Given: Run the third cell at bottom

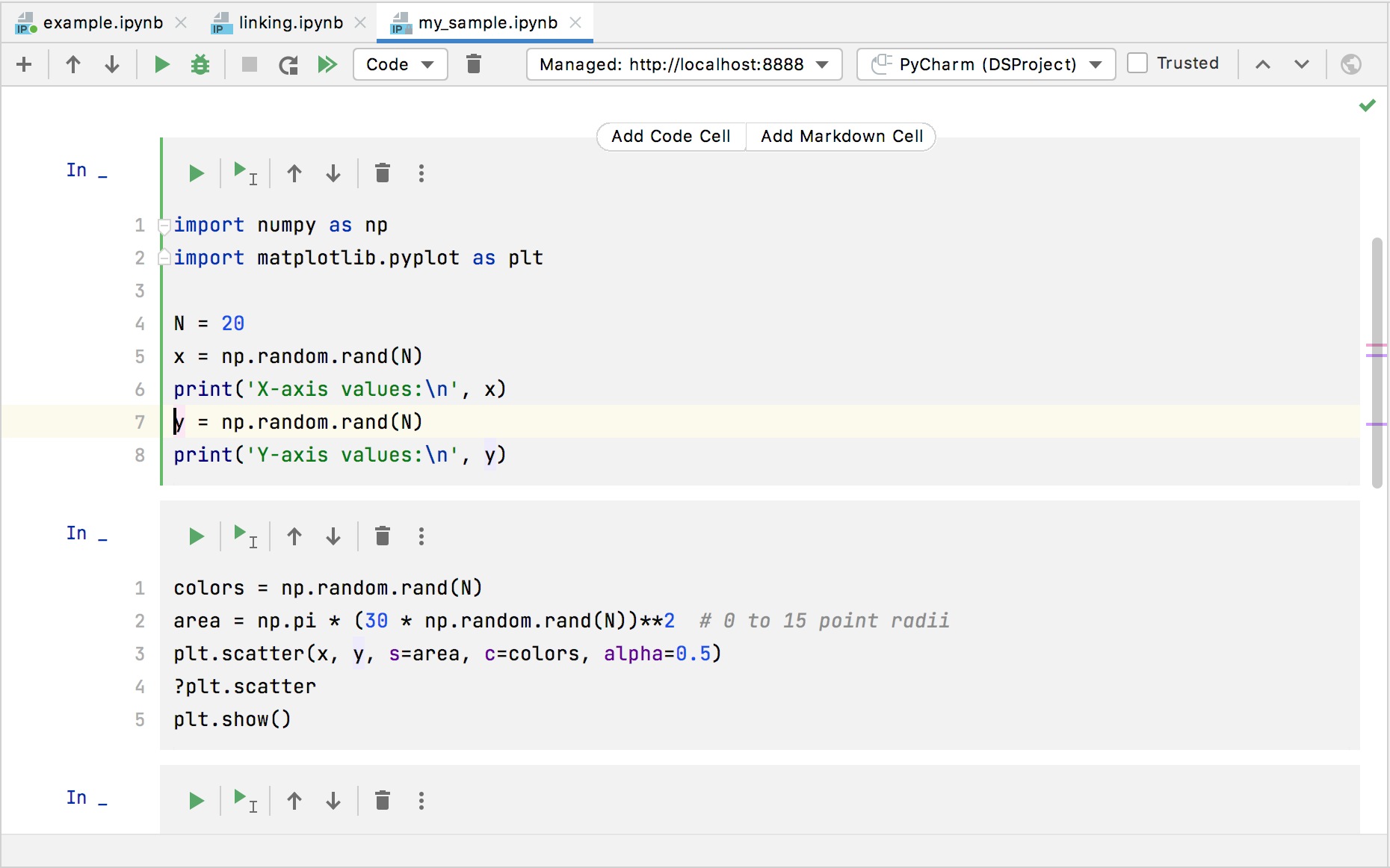Looking at the screenshot, I should [197, 801].
